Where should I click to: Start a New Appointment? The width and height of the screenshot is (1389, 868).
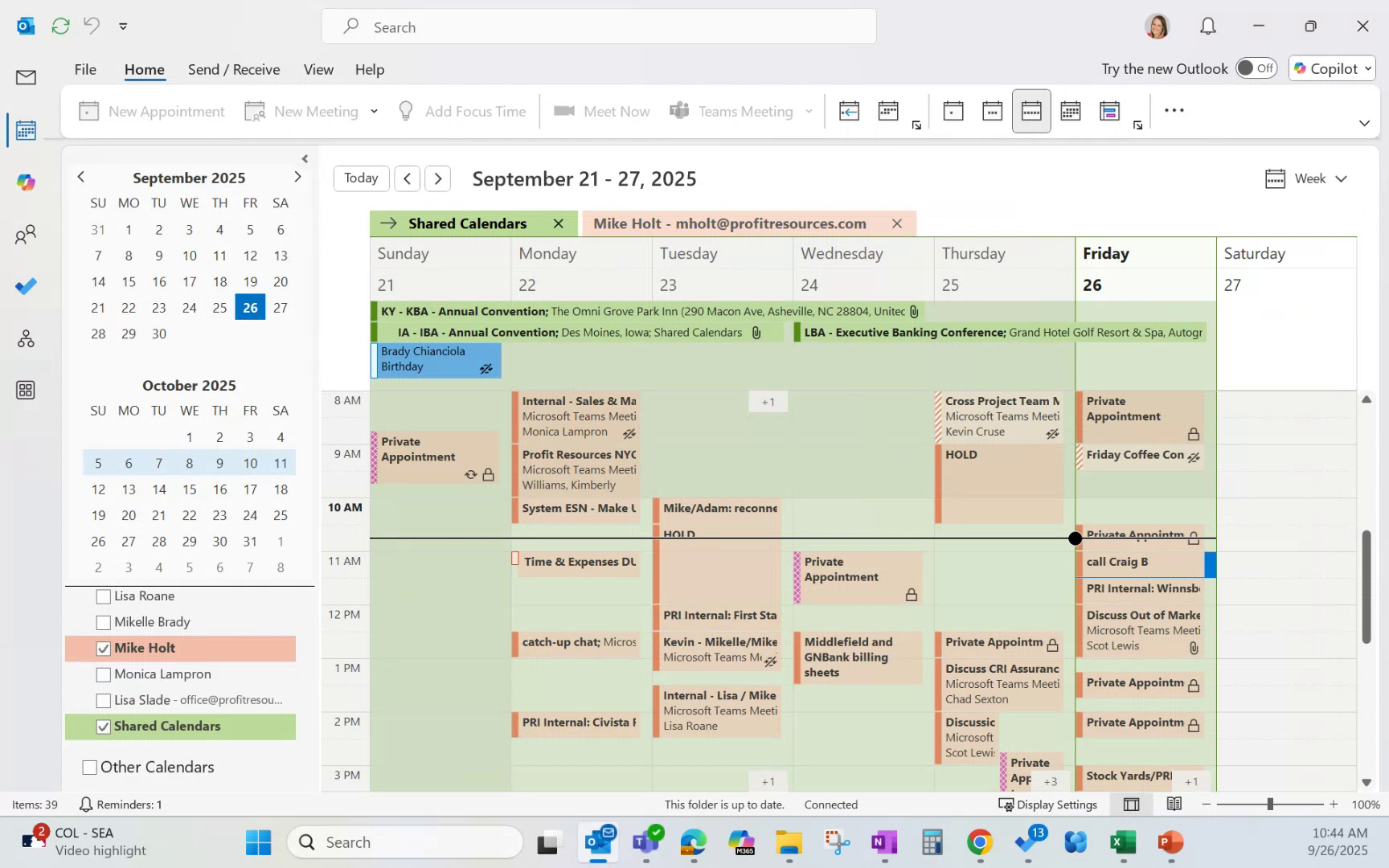pyautogui.click(x=152, y=110)
